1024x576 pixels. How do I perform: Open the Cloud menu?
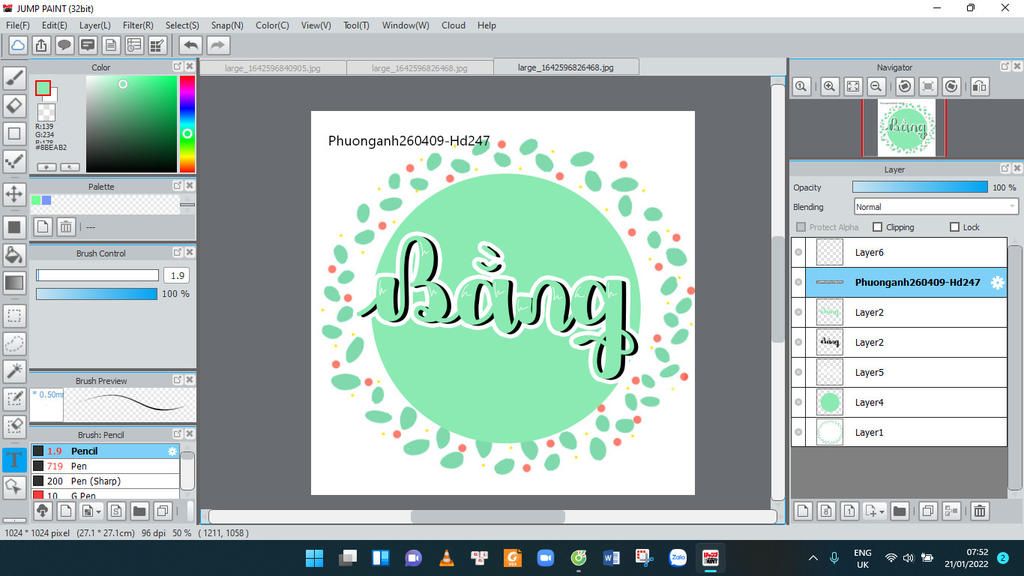tap(453, 25)
